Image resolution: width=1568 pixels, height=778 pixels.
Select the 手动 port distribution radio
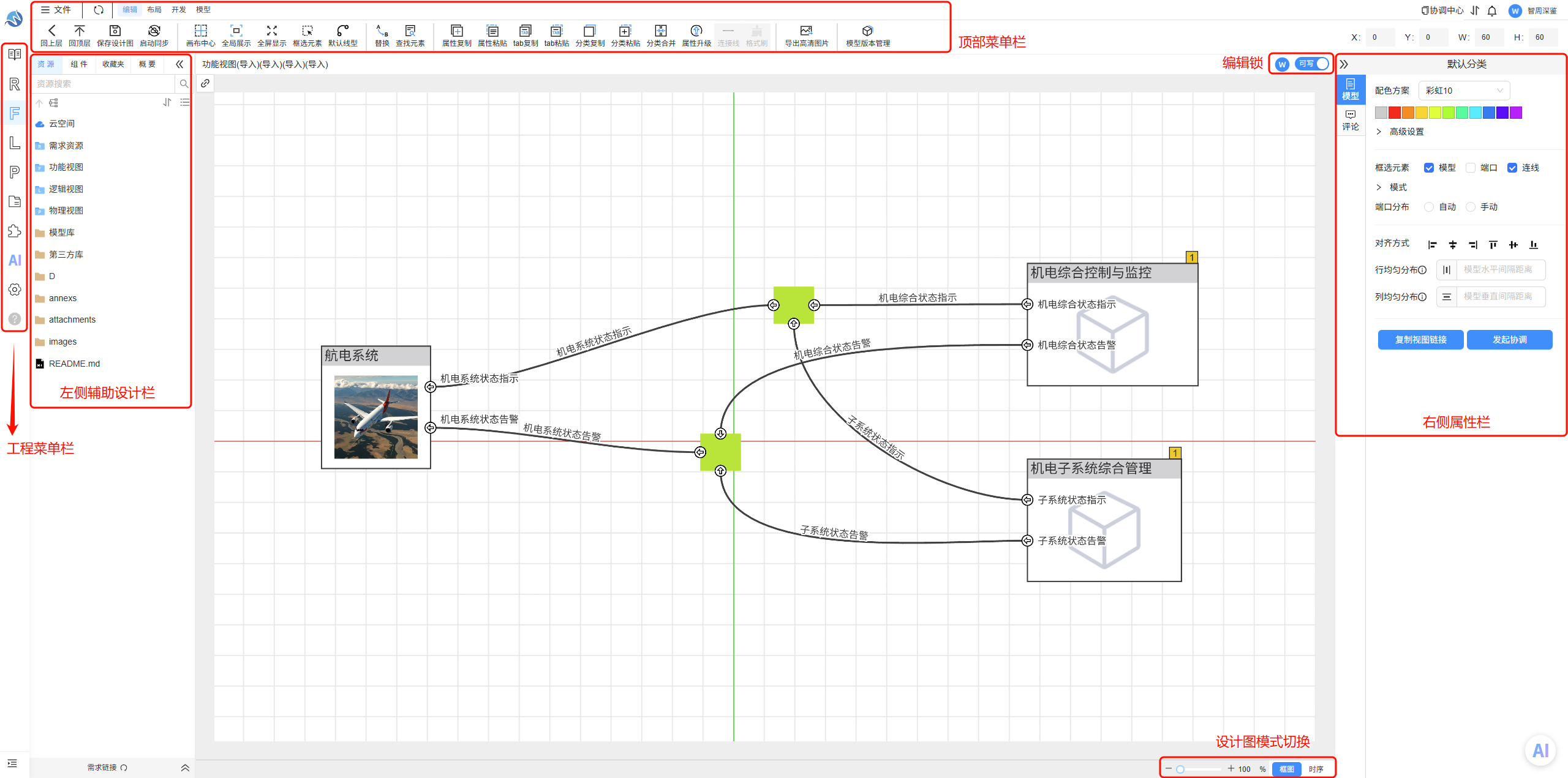coord(1471,207)
